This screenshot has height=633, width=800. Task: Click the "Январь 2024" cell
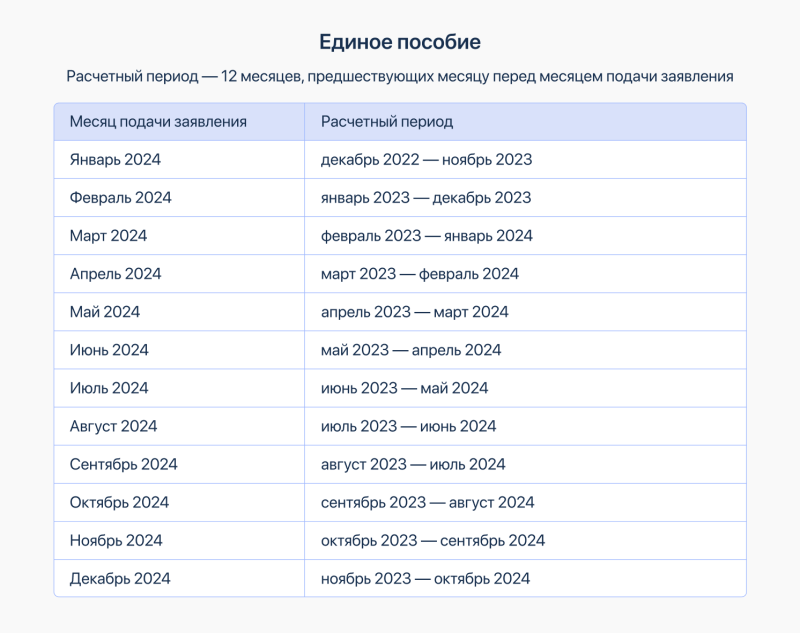pyautogui.click(x=115, y=160)
